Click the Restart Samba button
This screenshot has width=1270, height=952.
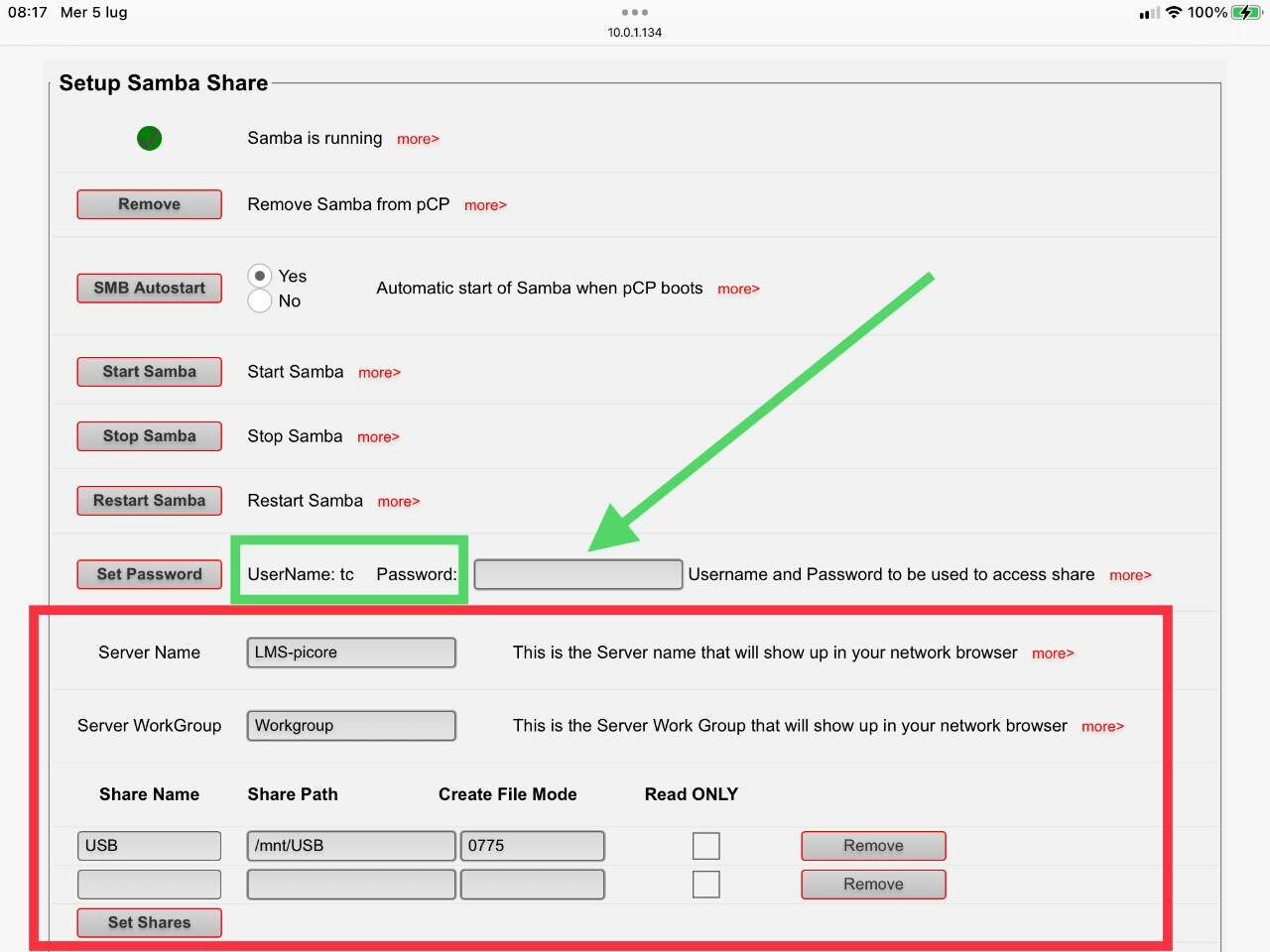tap(149, 501)
